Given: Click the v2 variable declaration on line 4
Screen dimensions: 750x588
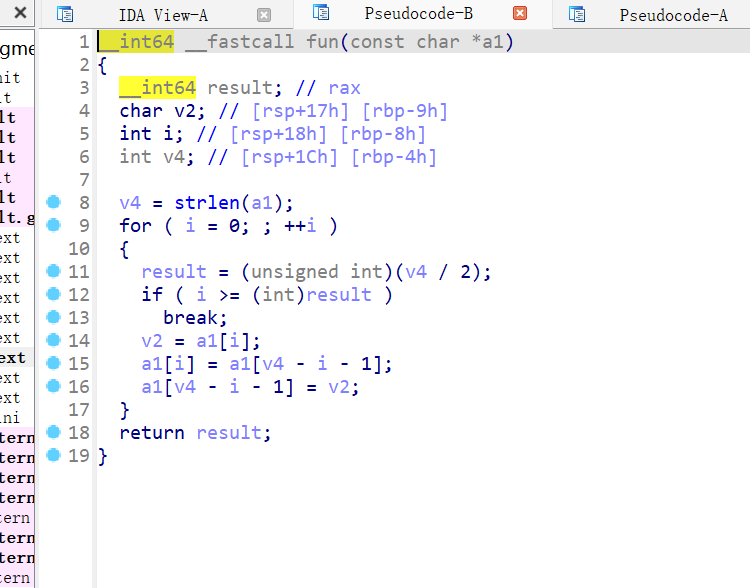Looking at the screenshot, I should click(185, 111).
